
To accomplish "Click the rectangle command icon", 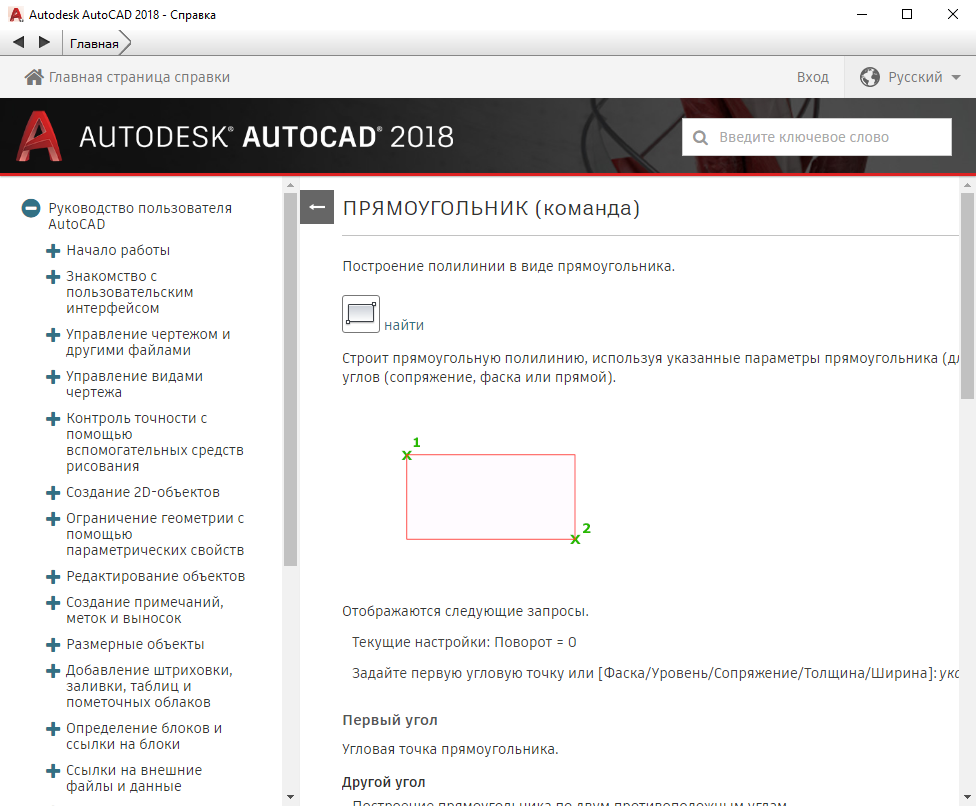I will click(361, 314).
